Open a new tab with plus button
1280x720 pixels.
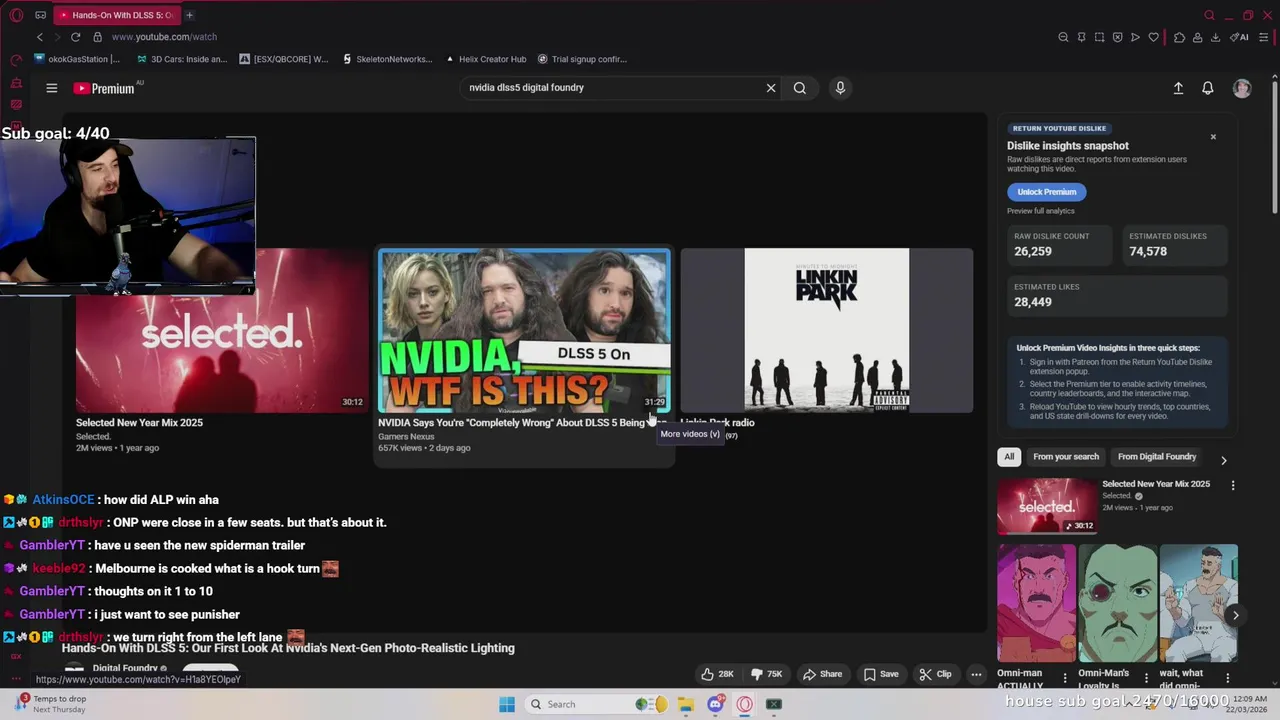coord(190,15)
